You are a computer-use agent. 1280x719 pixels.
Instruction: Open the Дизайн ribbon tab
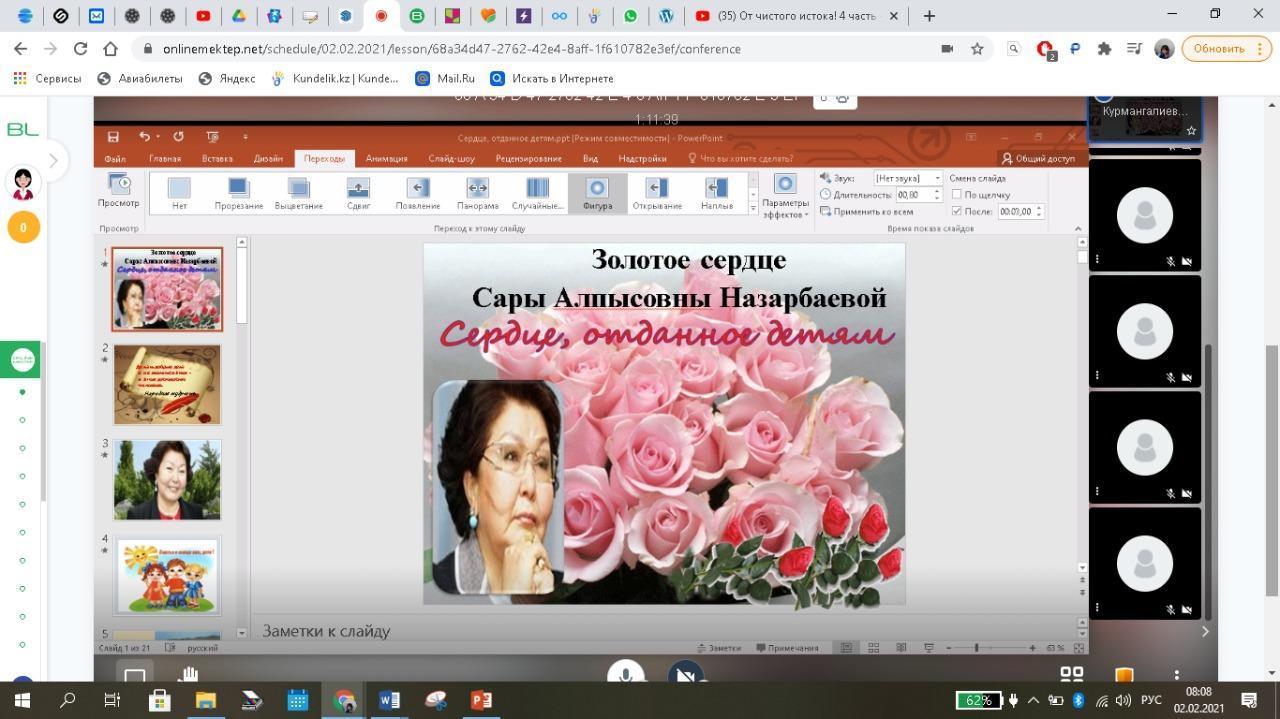(267, 158)
